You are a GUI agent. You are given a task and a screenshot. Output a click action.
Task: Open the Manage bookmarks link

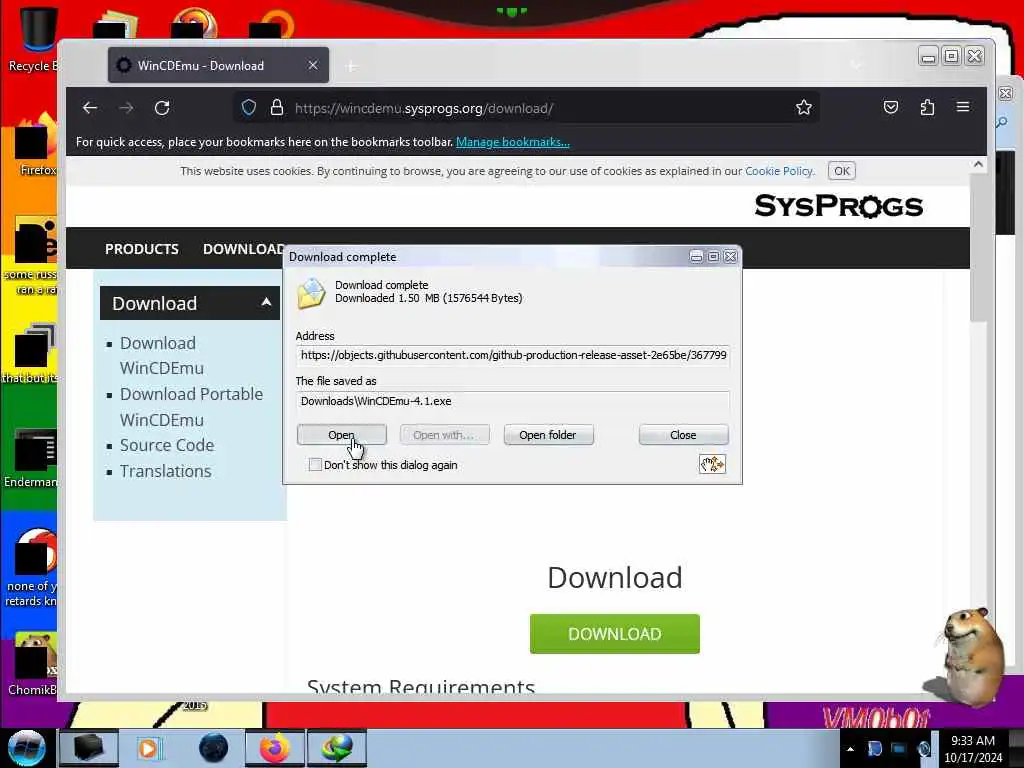point(513,142)
